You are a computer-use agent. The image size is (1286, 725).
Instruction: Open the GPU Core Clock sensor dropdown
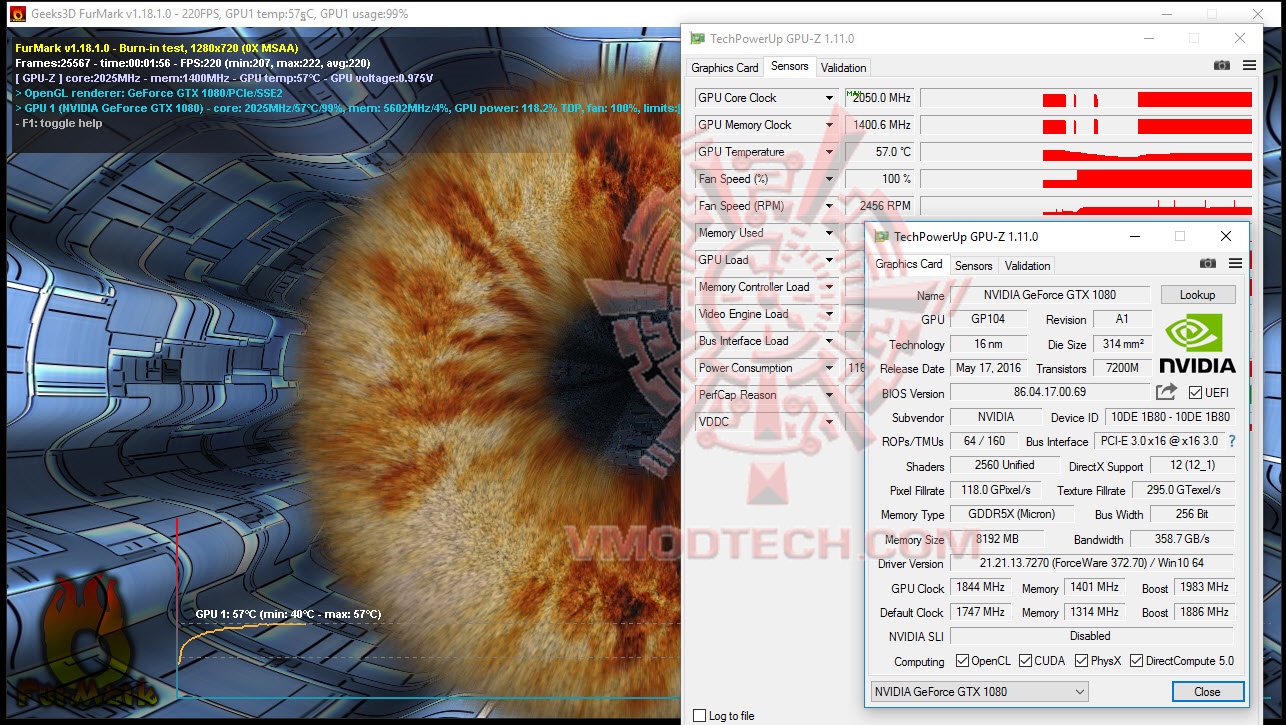[x=829, y=98]
